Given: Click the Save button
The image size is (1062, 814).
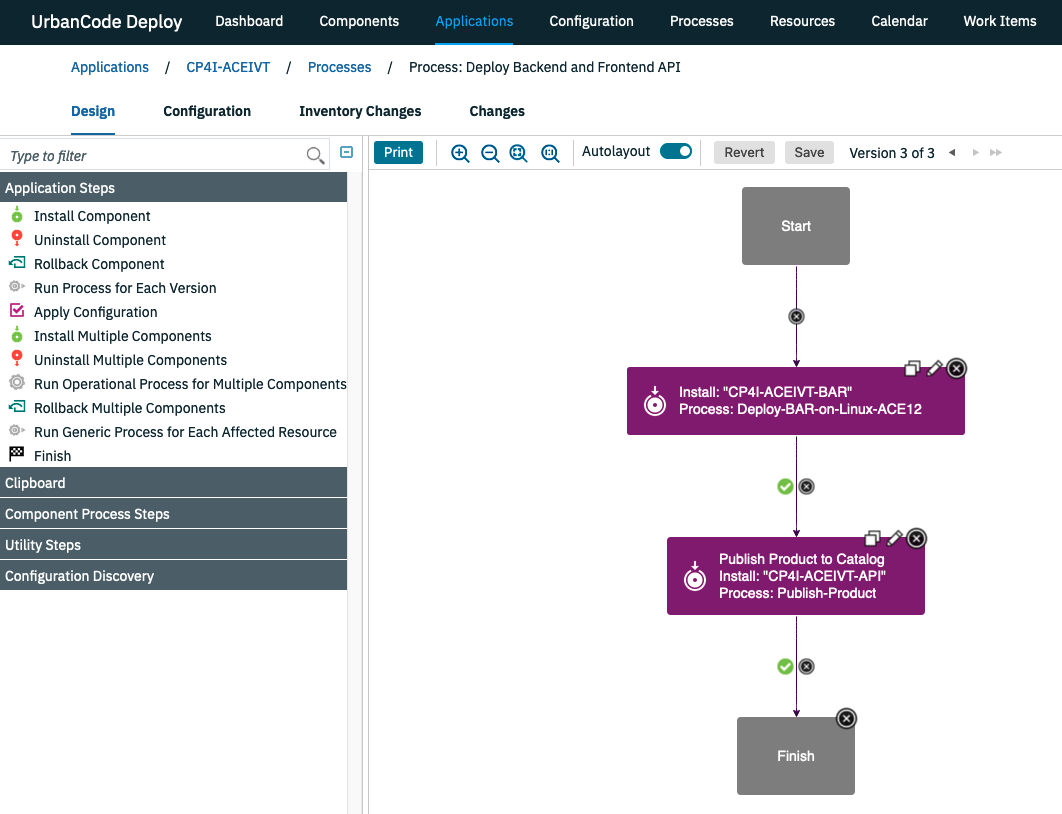Looking at the screenshot, I should [x=808, y=152].
